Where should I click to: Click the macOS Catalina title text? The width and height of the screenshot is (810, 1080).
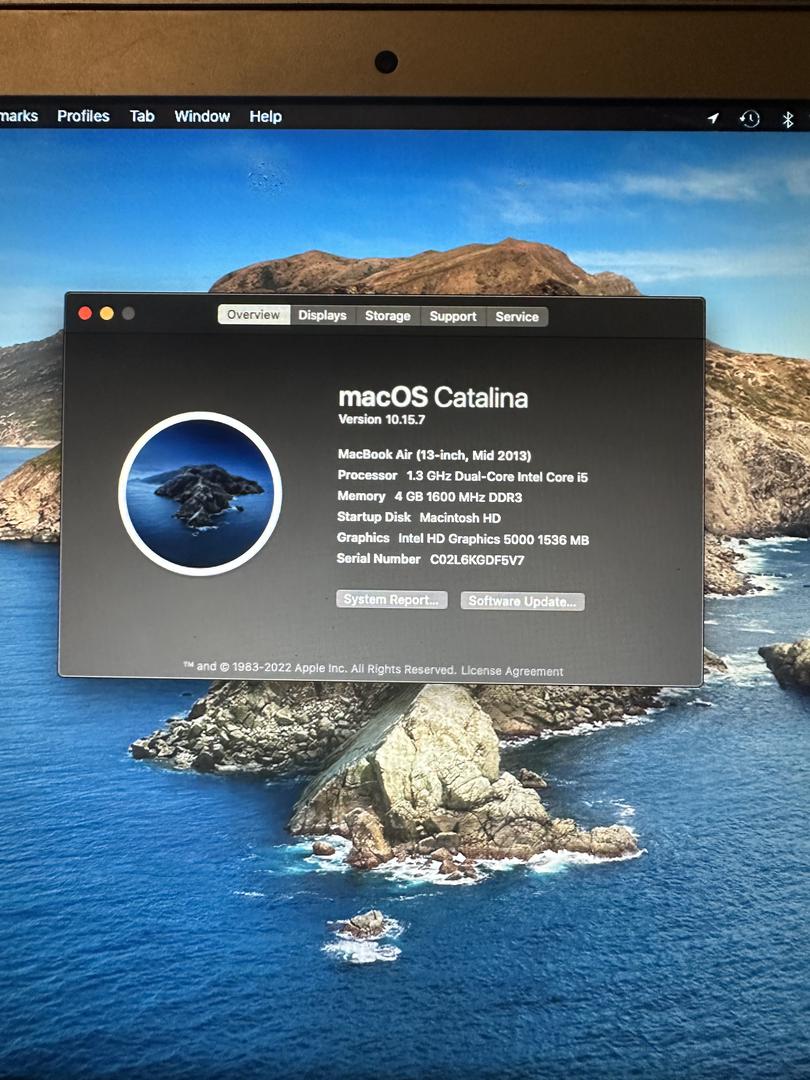pos(433,397)
